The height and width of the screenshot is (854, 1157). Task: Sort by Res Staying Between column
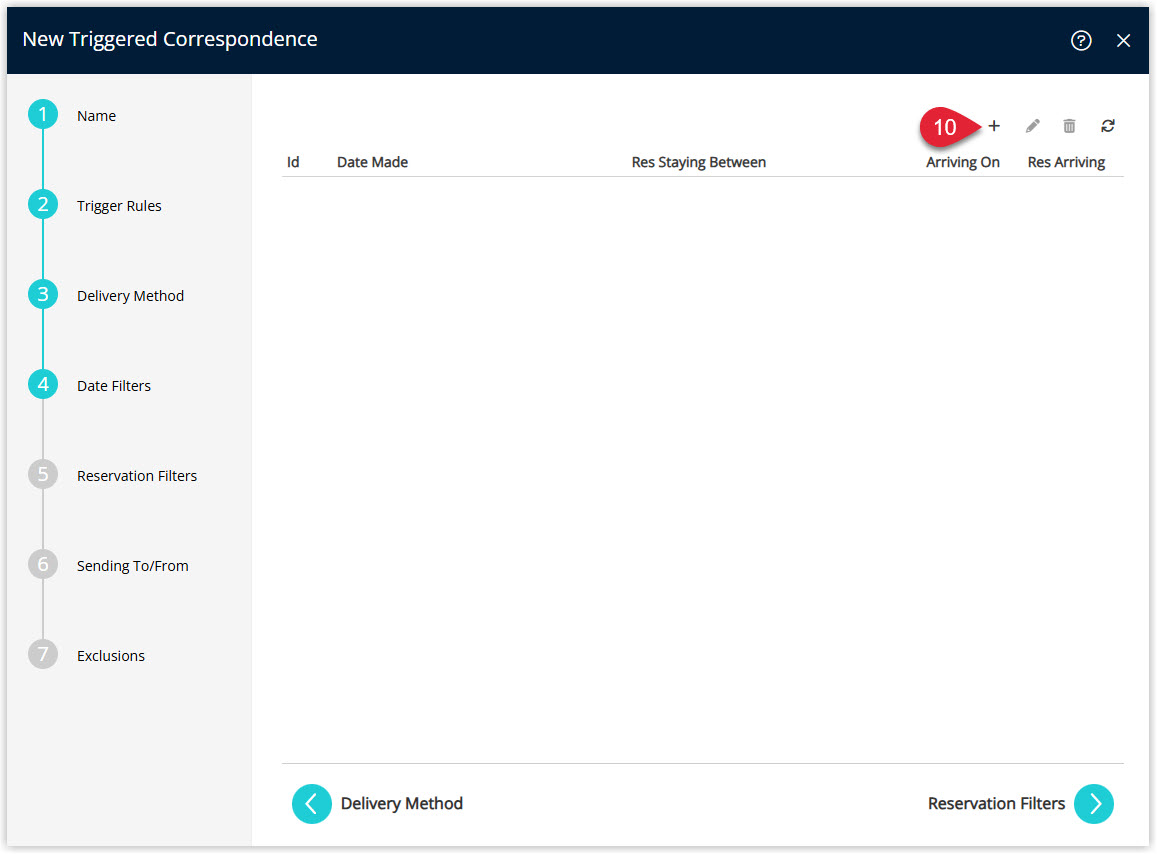point(699,162)
